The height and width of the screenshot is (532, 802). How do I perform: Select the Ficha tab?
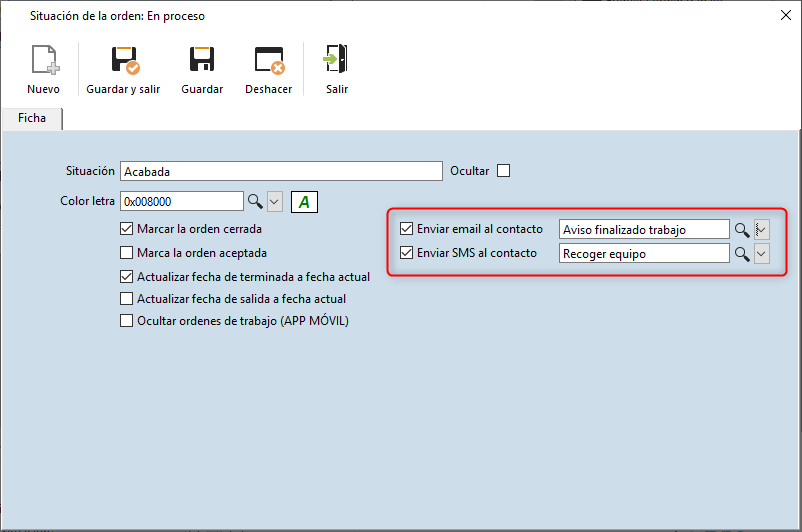click(32, 118)
